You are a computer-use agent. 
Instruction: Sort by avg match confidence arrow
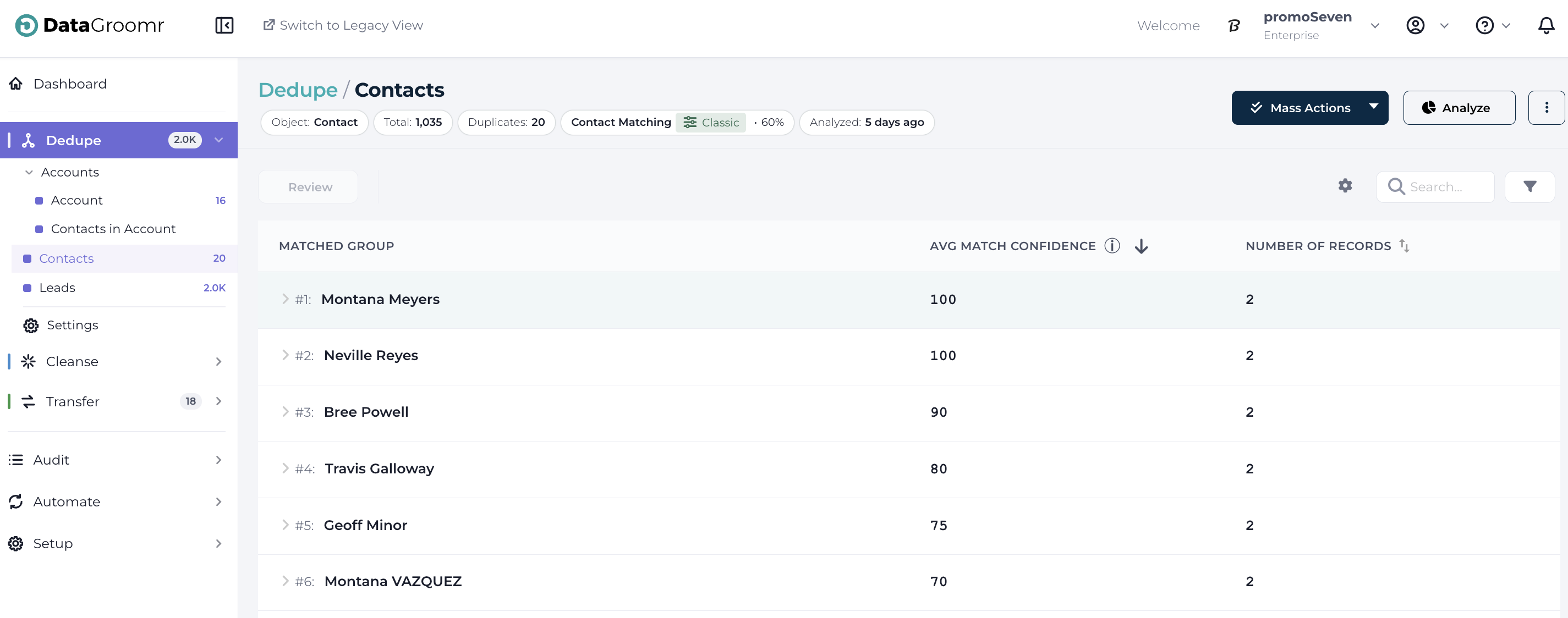coord(1141,246)
